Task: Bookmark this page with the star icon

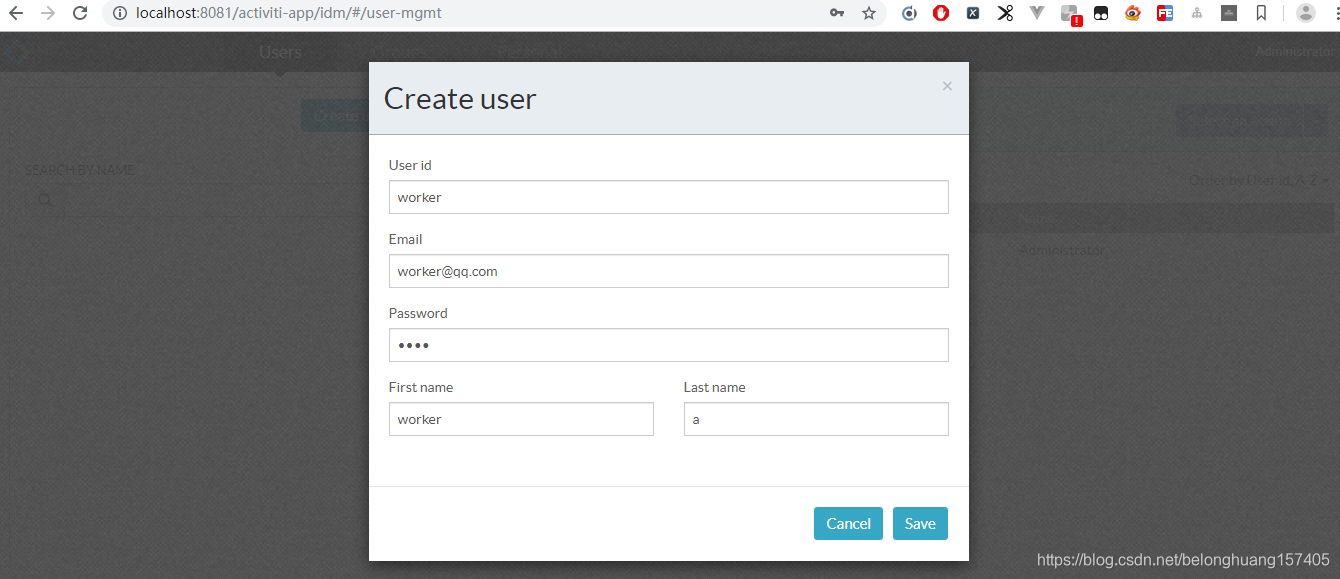Action: tap(868, 13)
